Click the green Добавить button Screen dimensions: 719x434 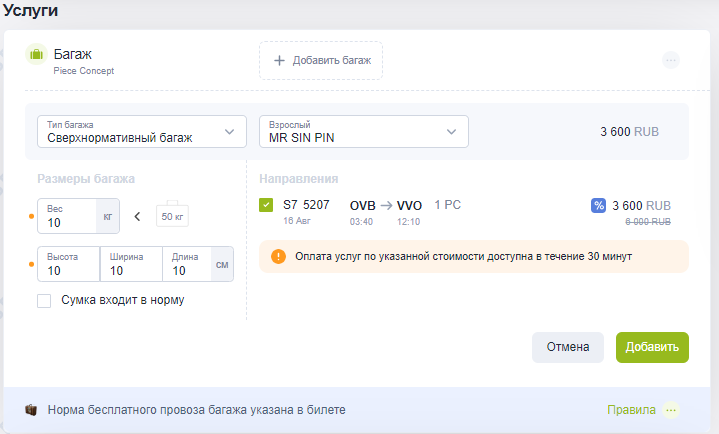pos(652,347)
